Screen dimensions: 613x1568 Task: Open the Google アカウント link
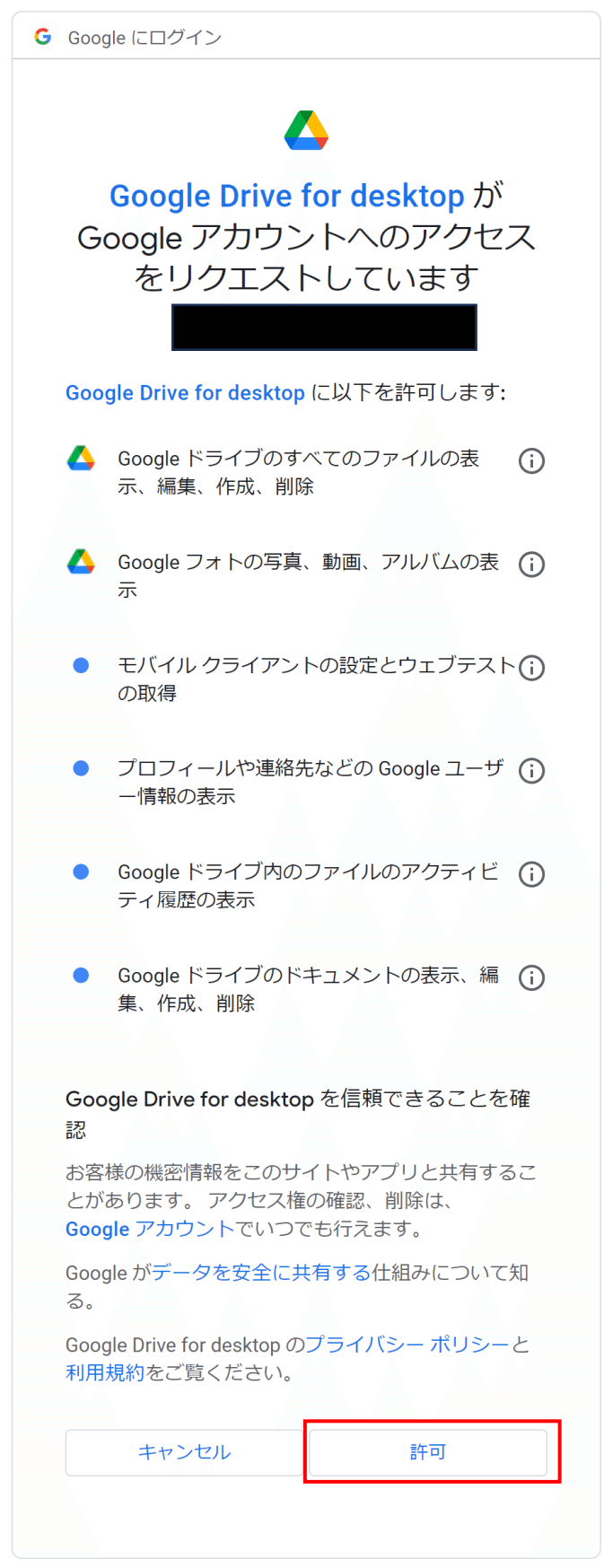(x=150, y=1229)
